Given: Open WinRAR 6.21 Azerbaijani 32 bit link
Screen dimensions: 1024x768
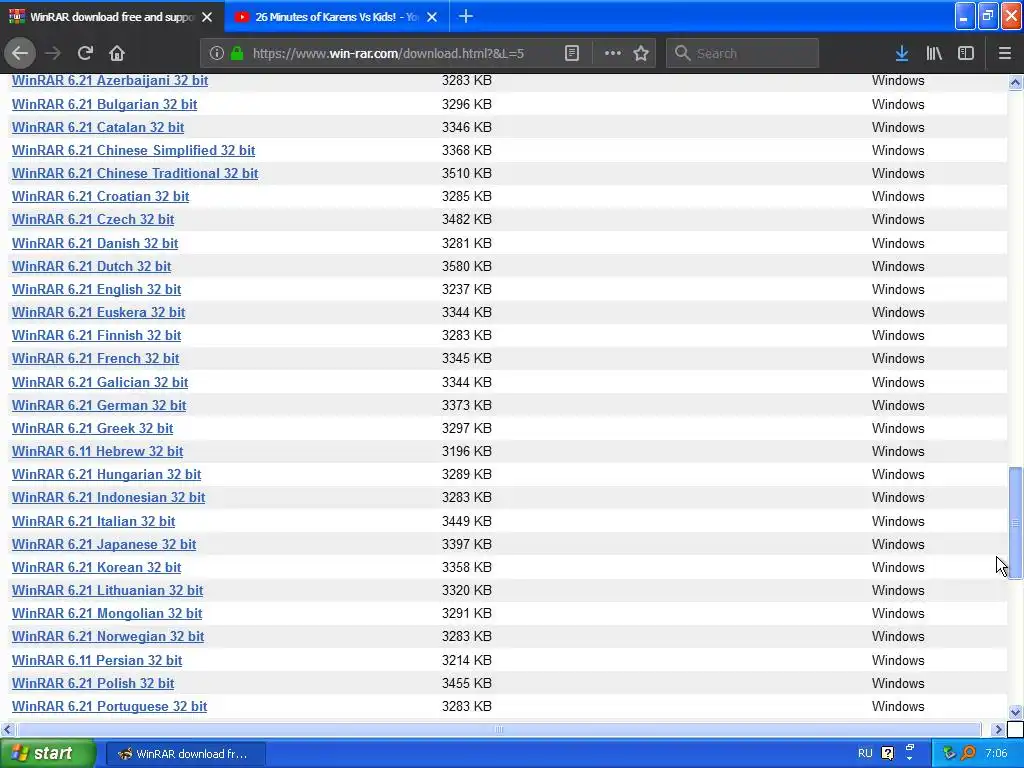Looking at the screenshot, I should coord(110,80).
